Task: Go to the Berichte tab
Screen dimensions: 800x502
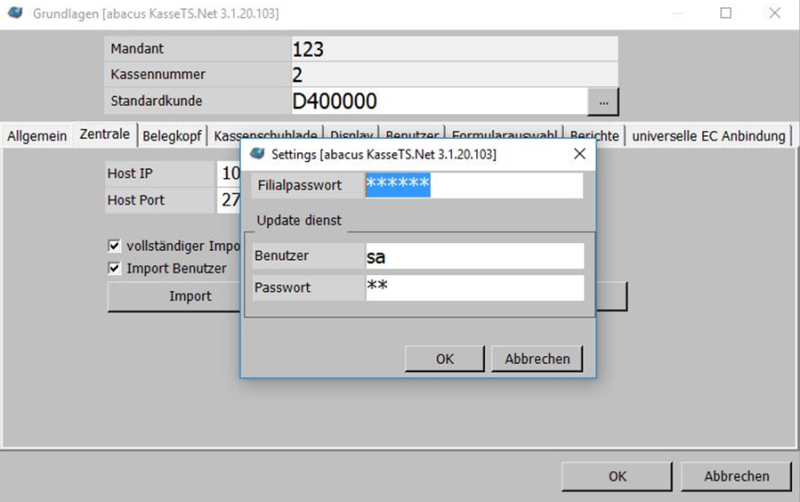Action: coord(596,135)
